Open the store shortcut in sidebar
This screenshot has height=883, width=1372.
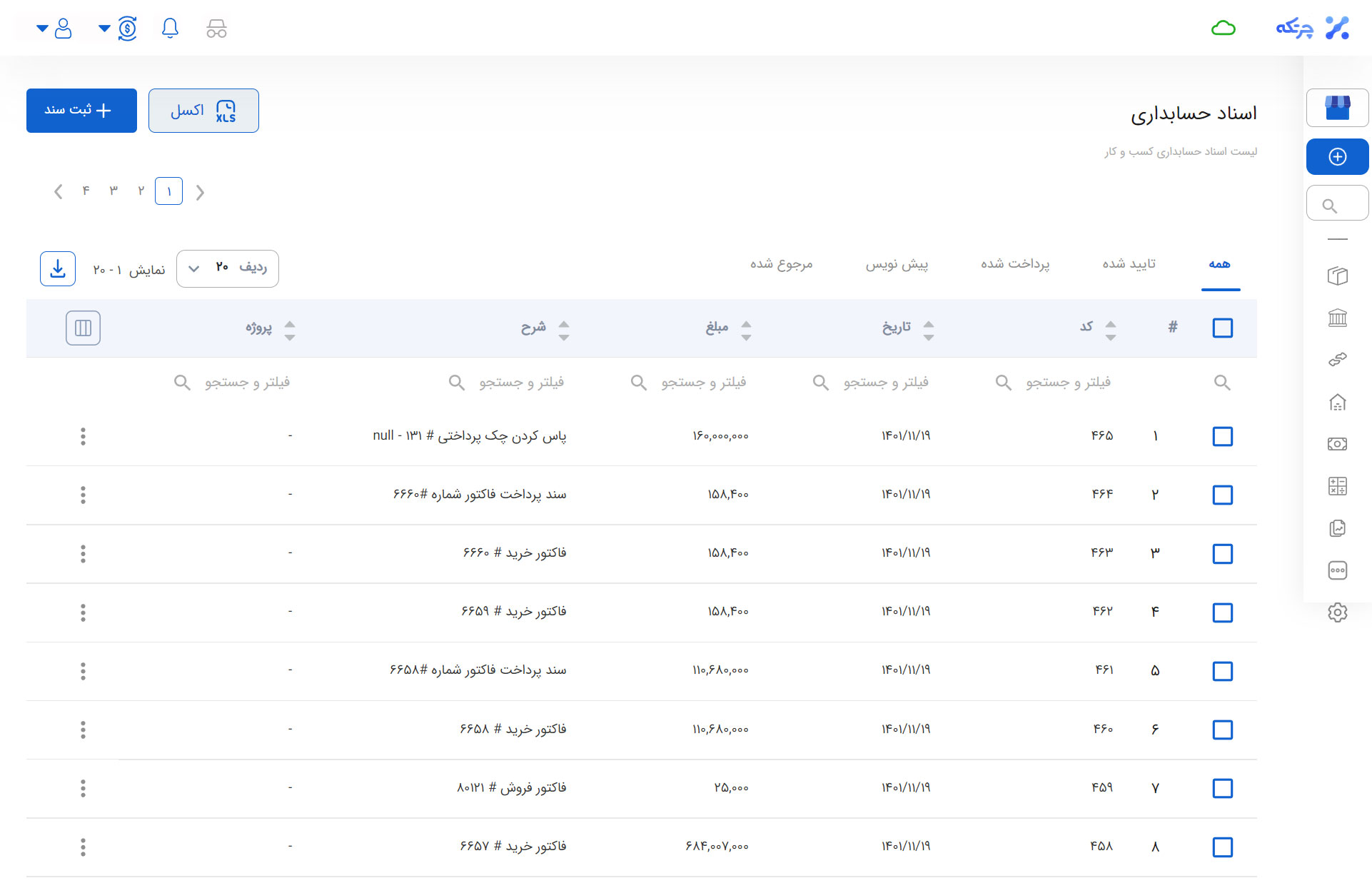1337,108
